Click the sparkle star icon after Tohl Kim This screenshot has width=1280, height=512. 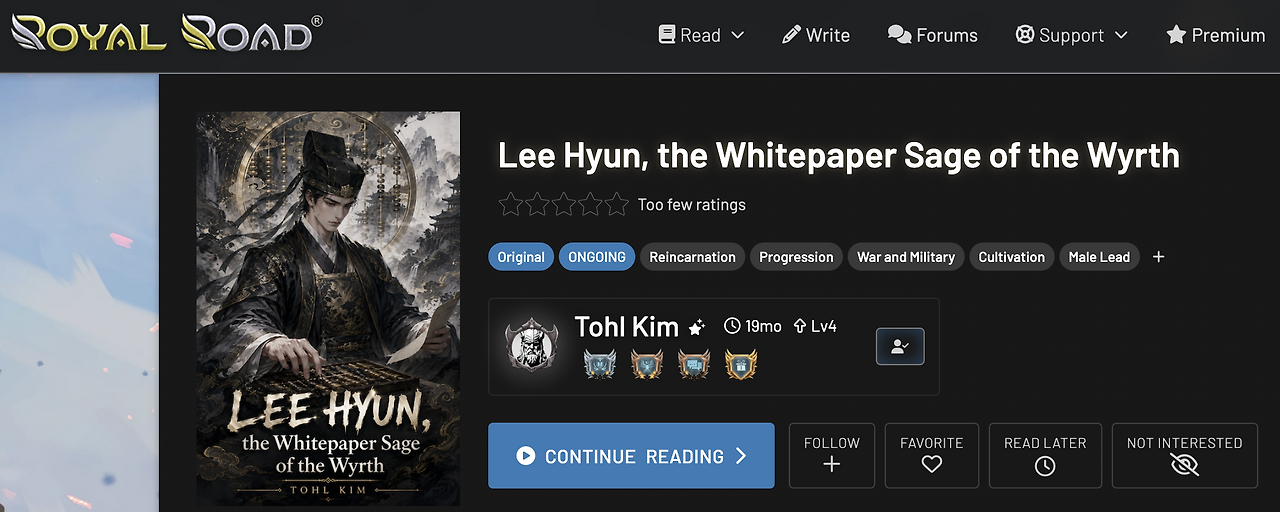[697, 327]
